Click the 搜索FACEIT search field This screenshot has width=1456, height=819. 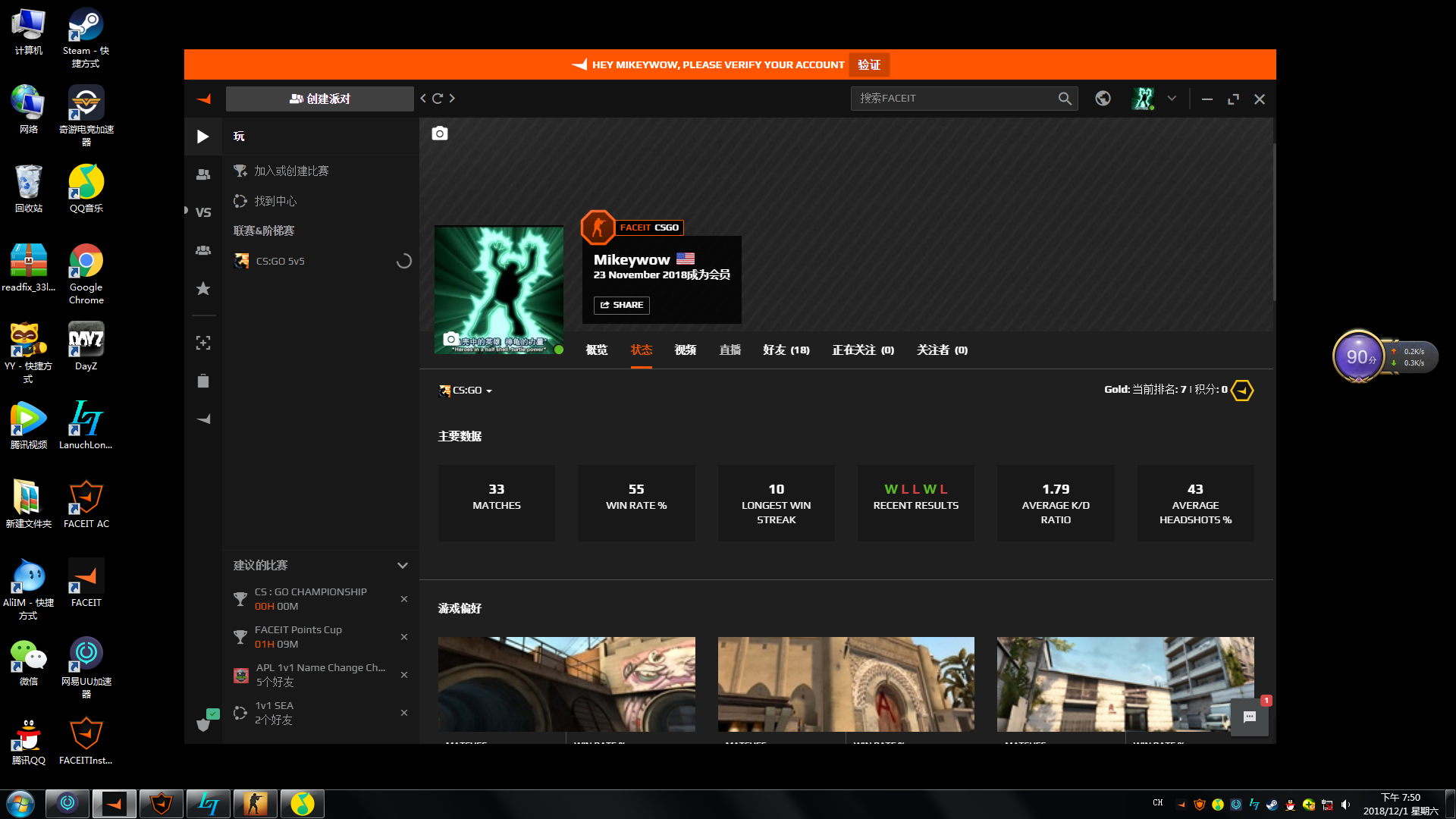pyautogui.click(x=954, y=99)
